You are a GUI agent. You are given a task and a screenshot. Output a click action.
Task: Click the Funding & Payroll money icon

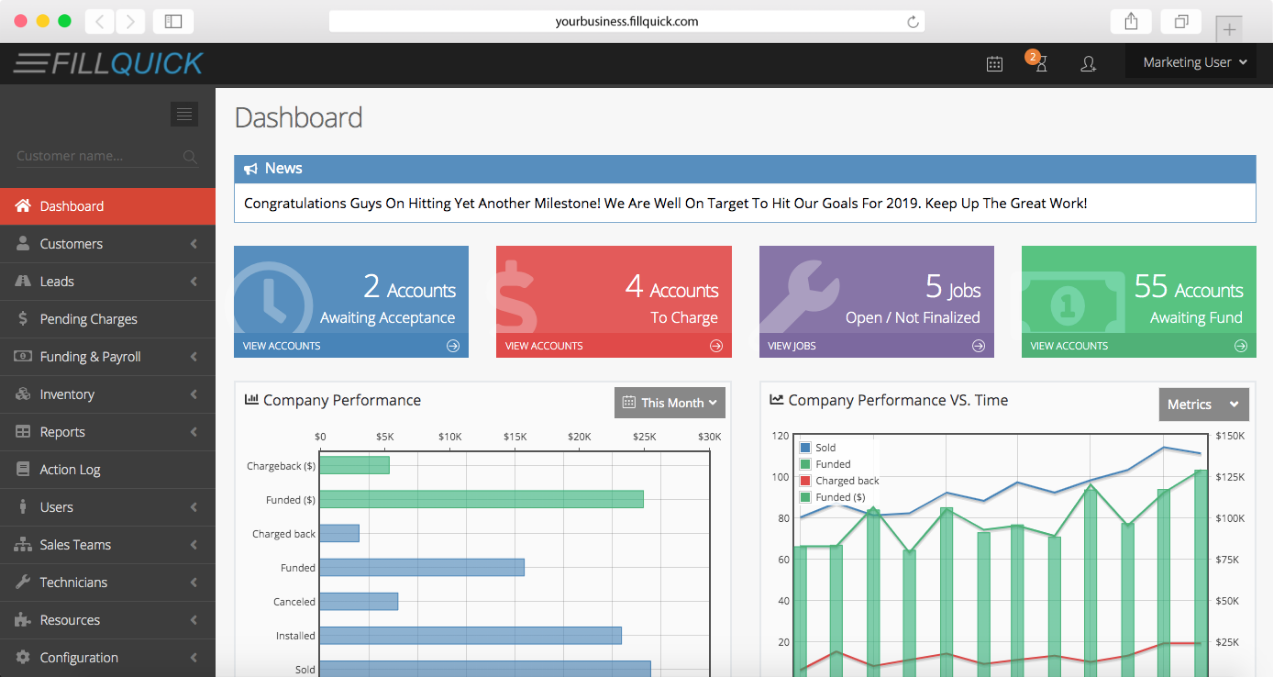click(x=23, y=356)
